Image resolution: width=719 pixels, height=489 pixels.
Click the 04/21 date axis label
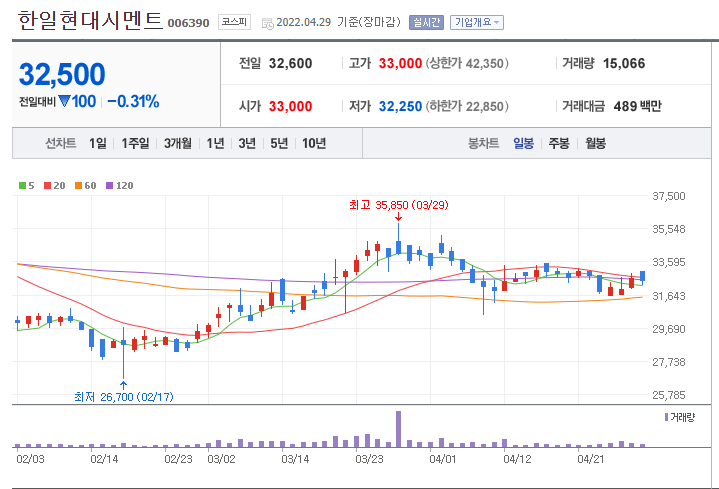[591, 459]
